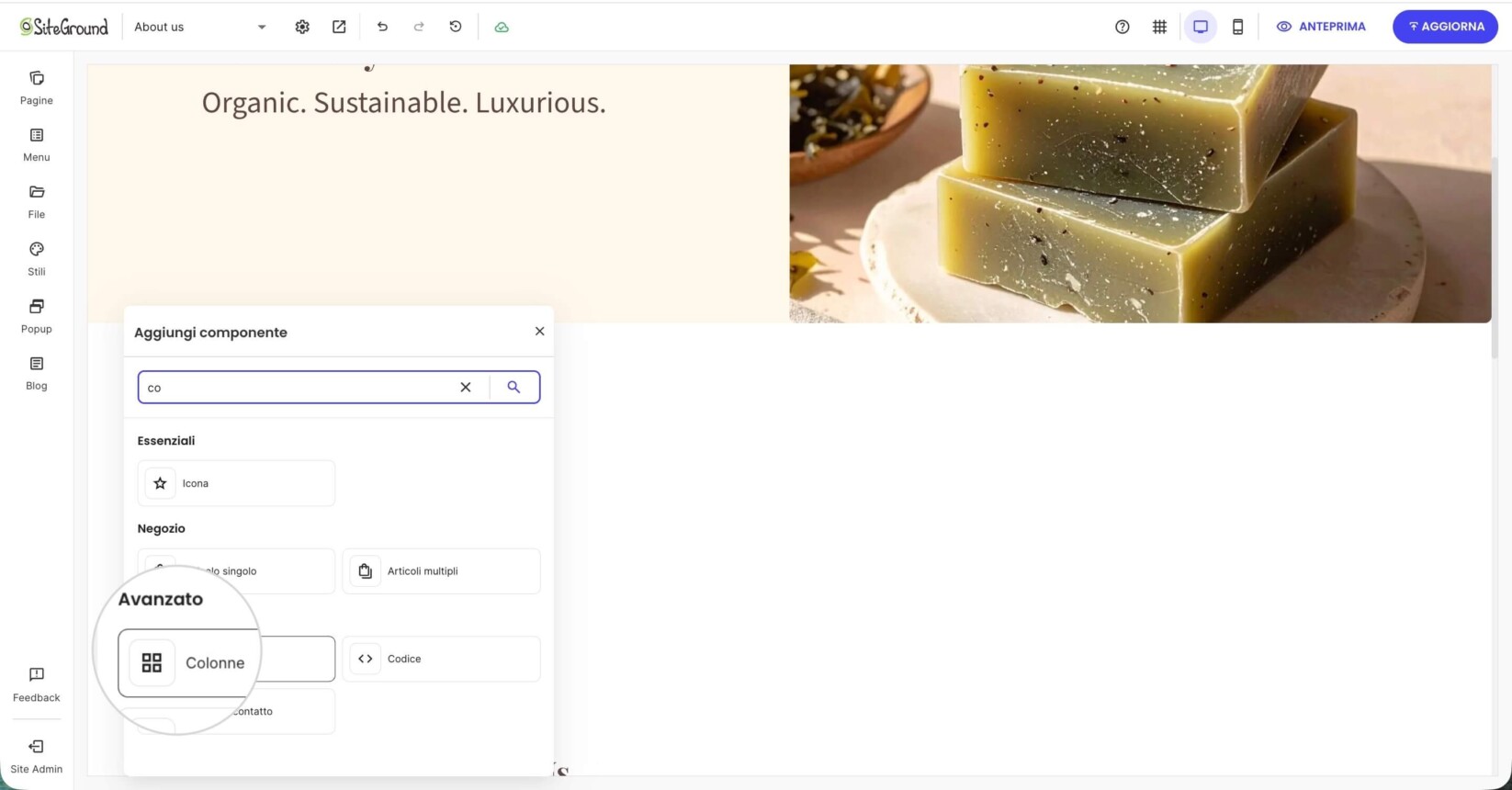
Task: Undo the last change
Action: pos(382,27)
